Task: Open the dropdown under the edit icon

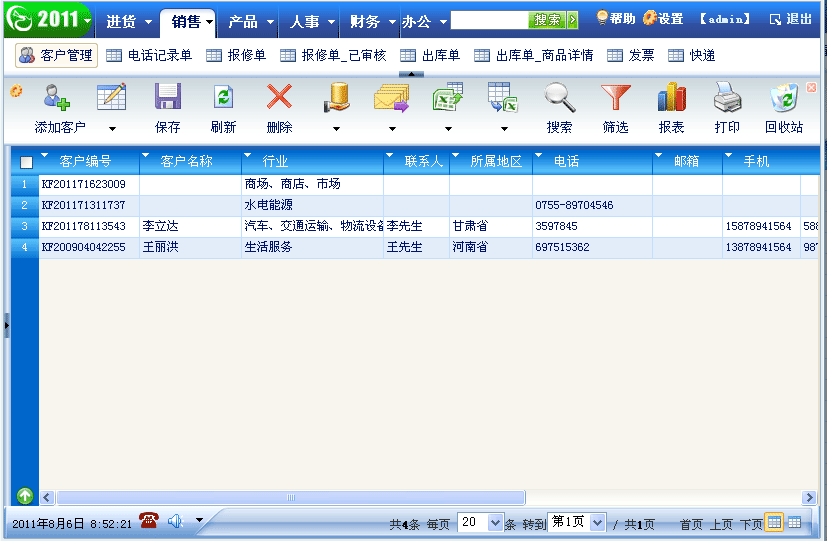Action: (112, 128)
